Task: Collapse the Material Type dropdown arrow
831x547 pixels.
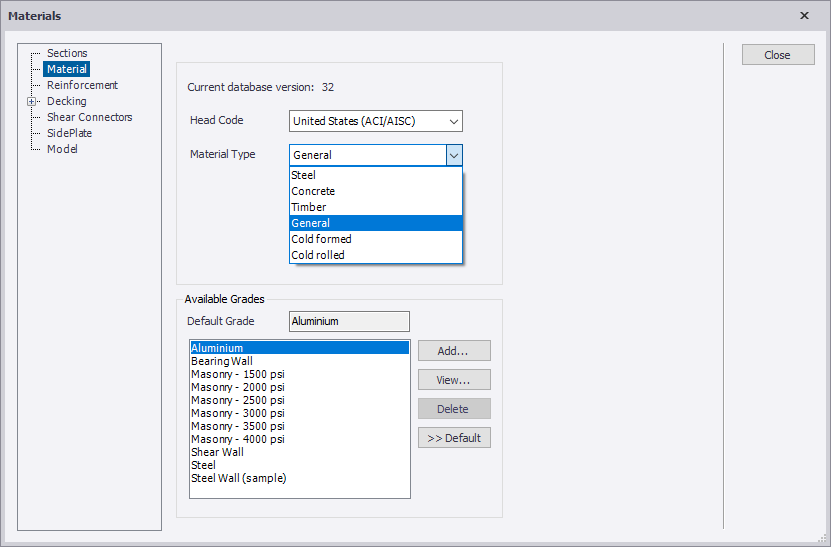Action: tap(454, 155)
